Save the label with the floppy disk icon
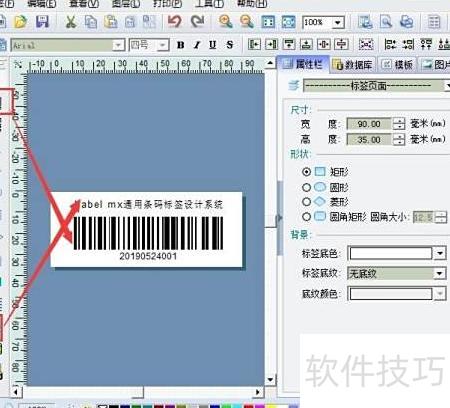450x408 pixels. [42, 22]
